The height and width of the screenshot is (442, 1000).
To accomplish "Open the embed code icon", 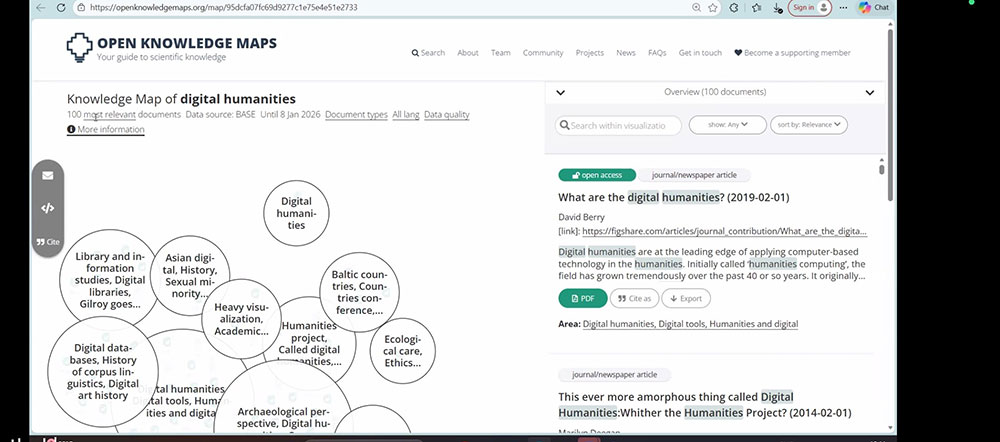I will point(47,208).
